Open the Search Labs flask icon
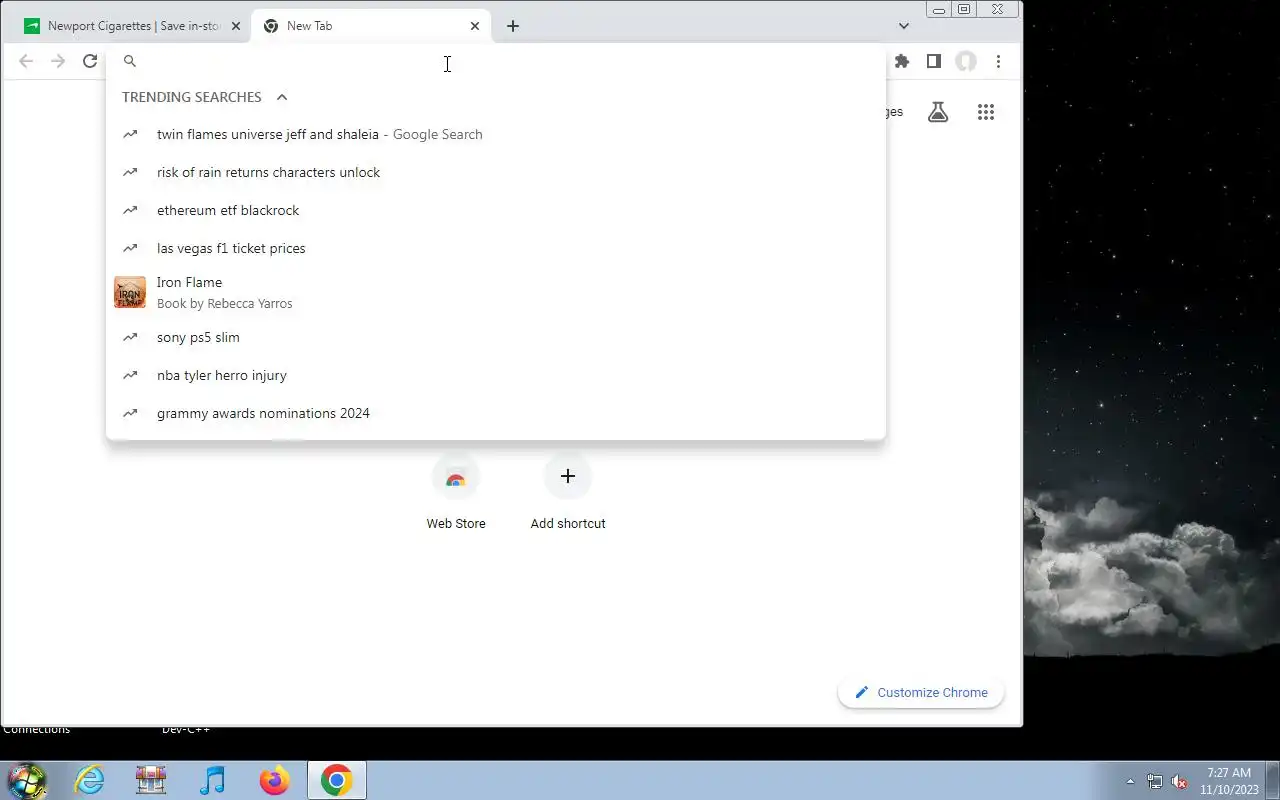Viewport: 1280px width, 800px height. (938, 112)
